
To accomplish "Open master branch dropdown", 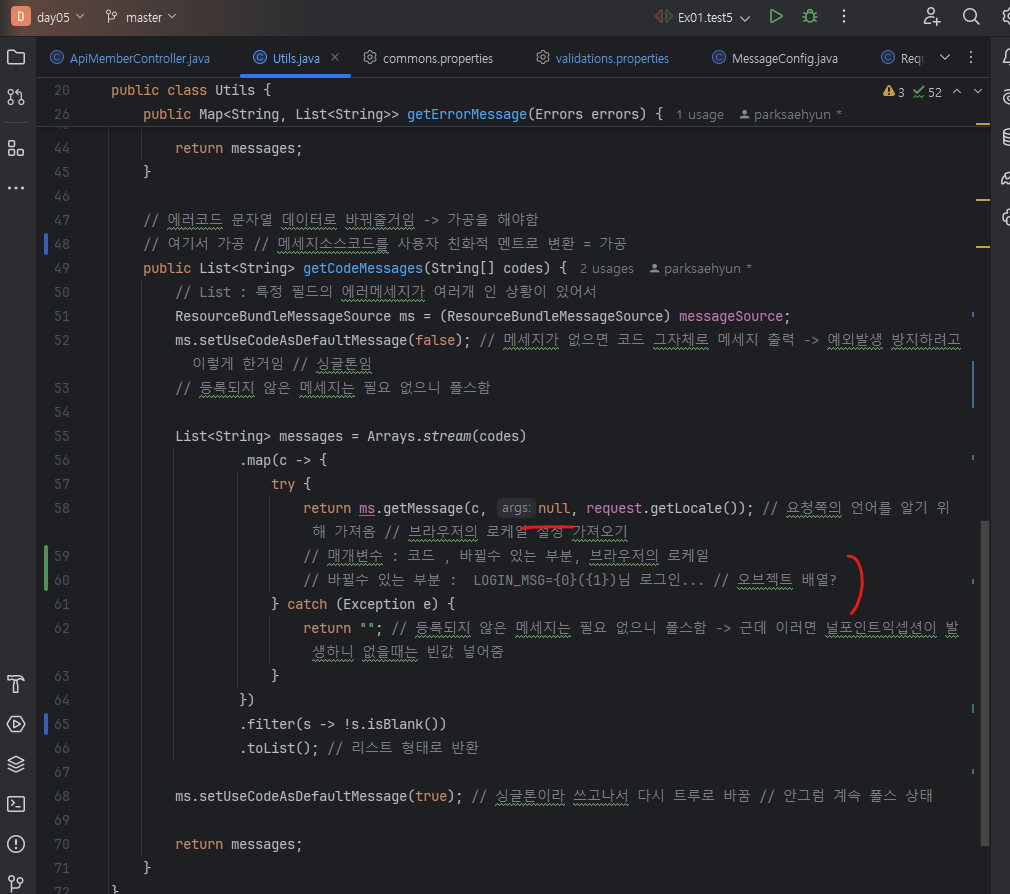I will (142, 17).
